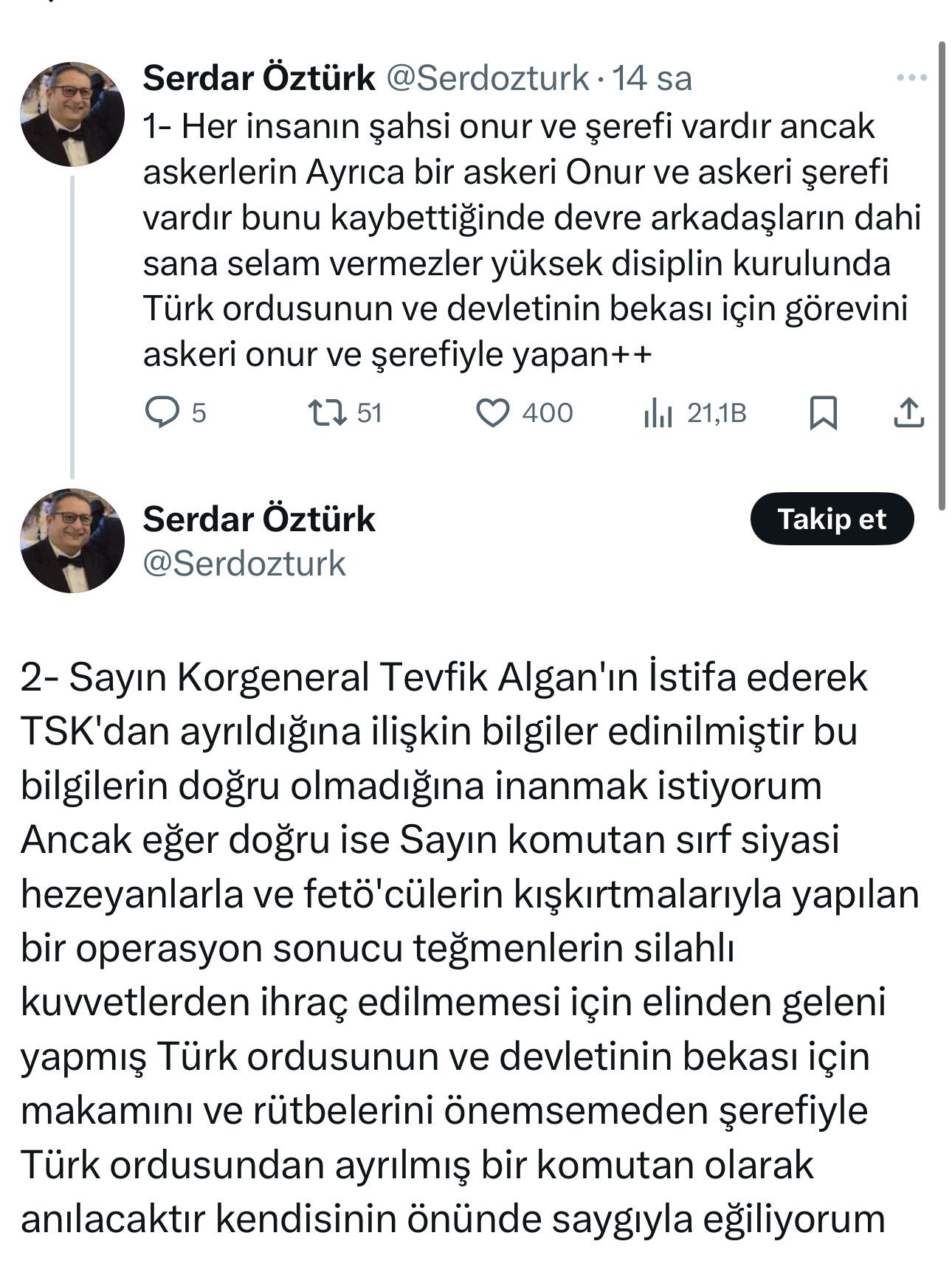Click the scrollbar on the right edge

(x=942, y=273)
